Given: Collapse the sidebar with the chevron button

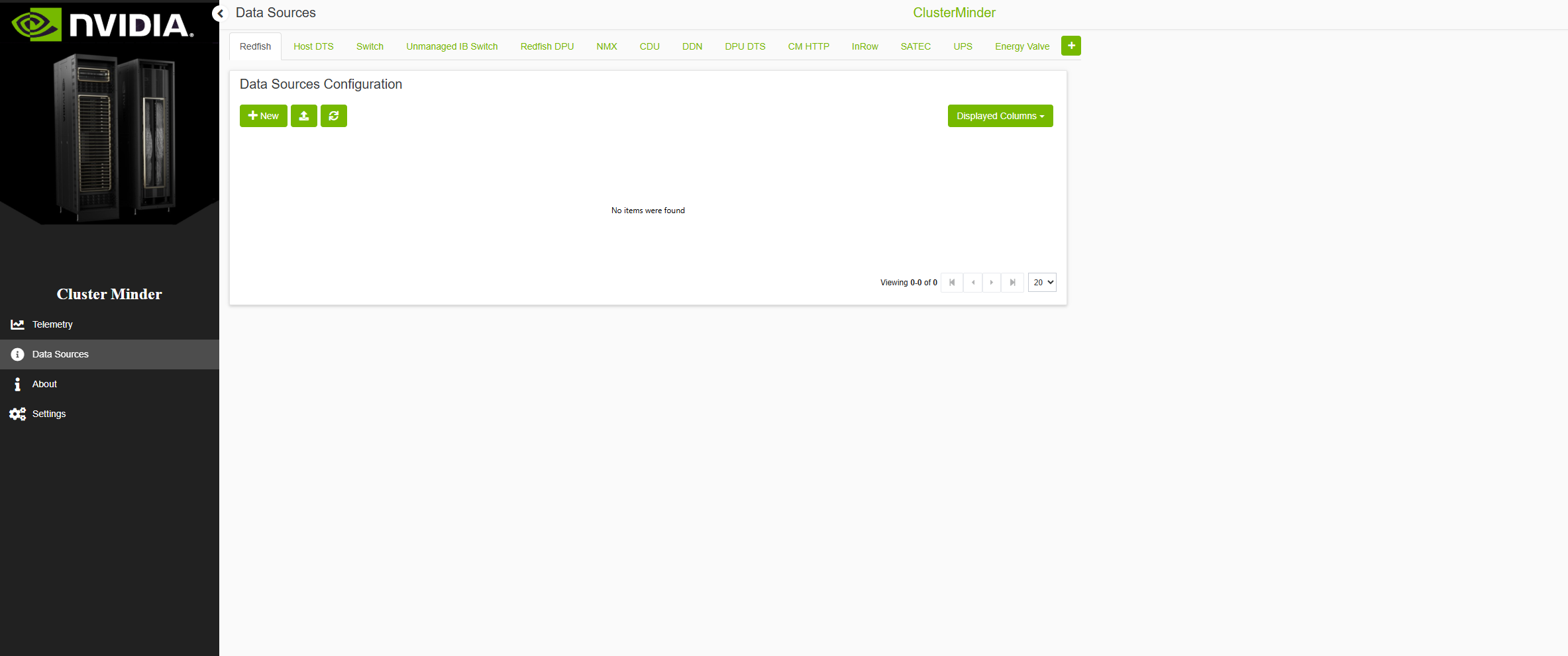Looking at the screenshot, I should point(220,13).
